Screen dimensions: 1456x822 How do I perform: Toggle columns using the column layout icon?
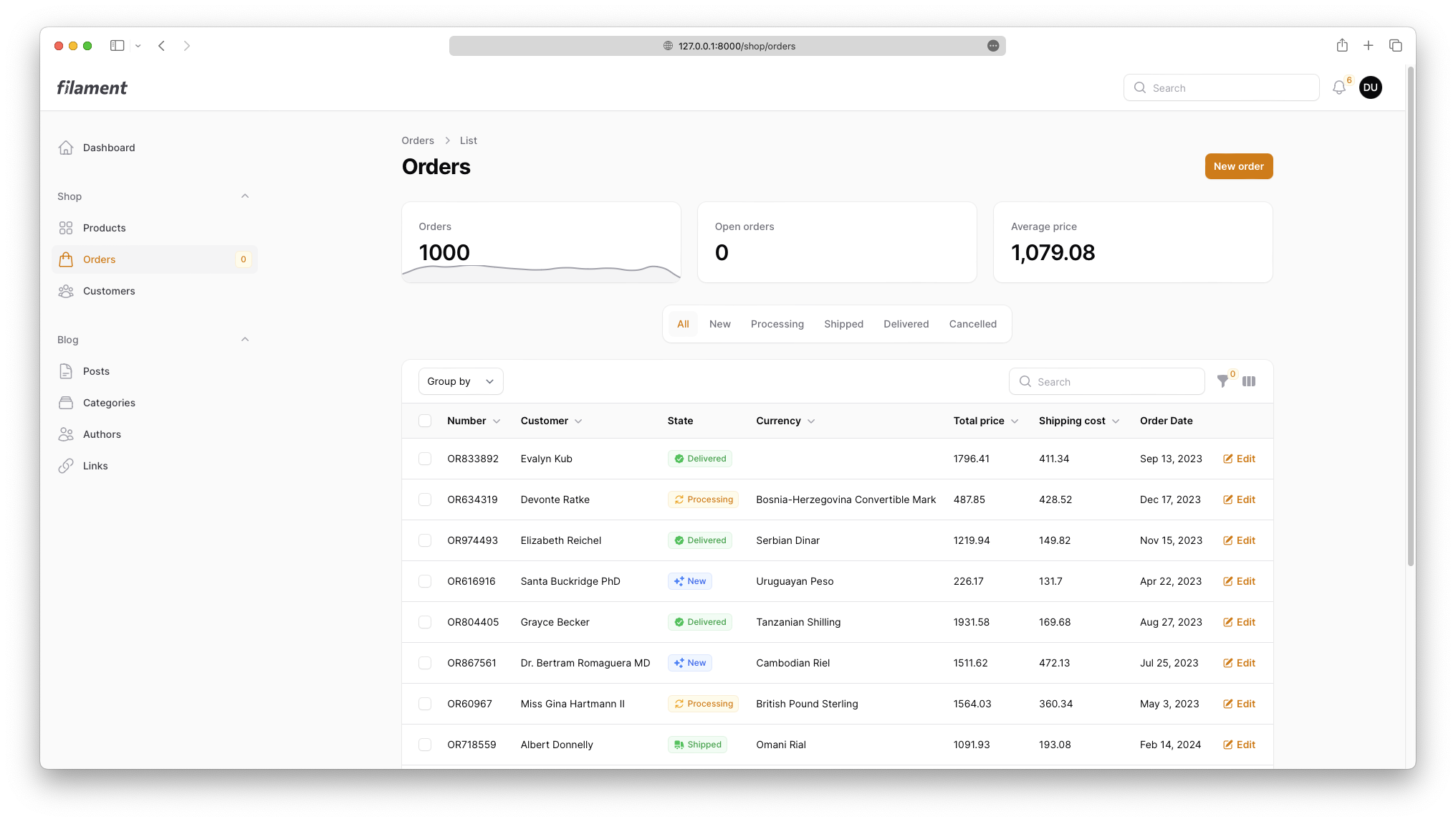tap(1249, 382)
